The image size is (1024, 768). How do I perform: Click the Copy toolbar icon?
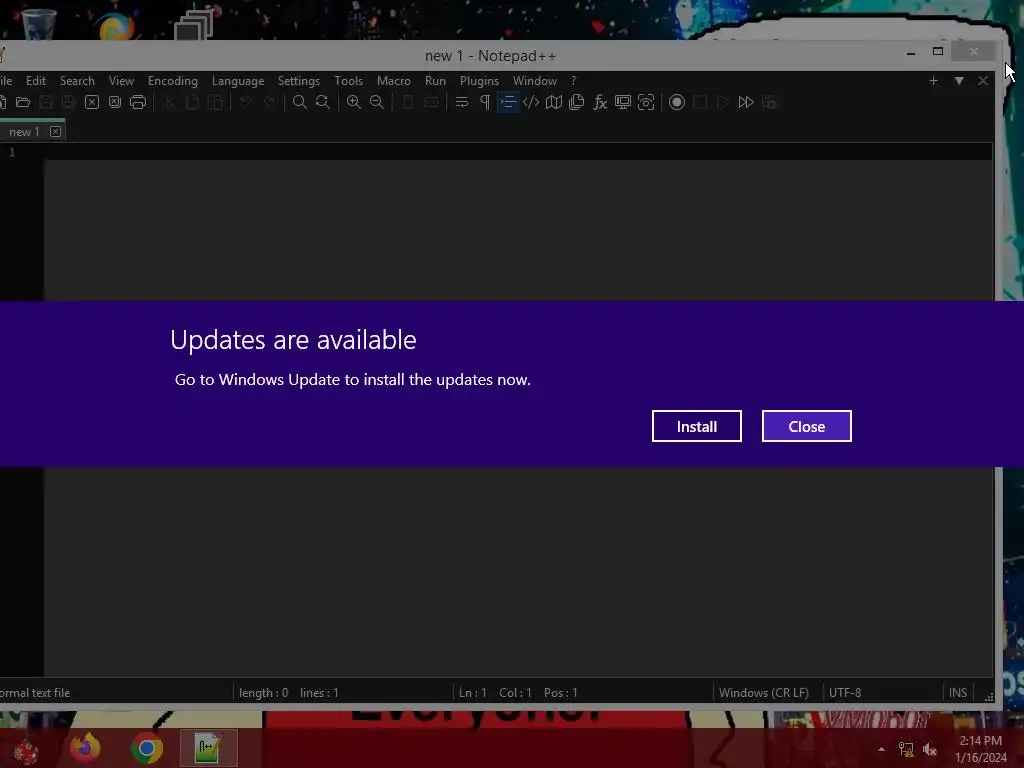pos(192,102)
